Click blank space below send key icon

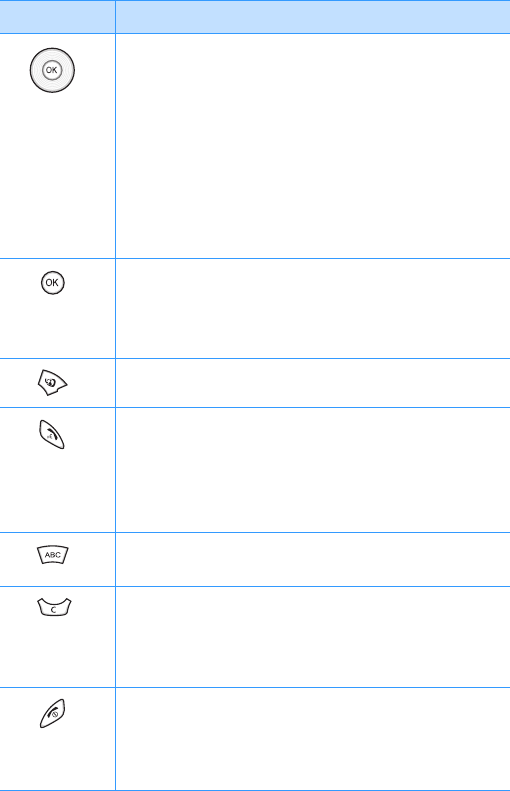click(x=57, y=492)
